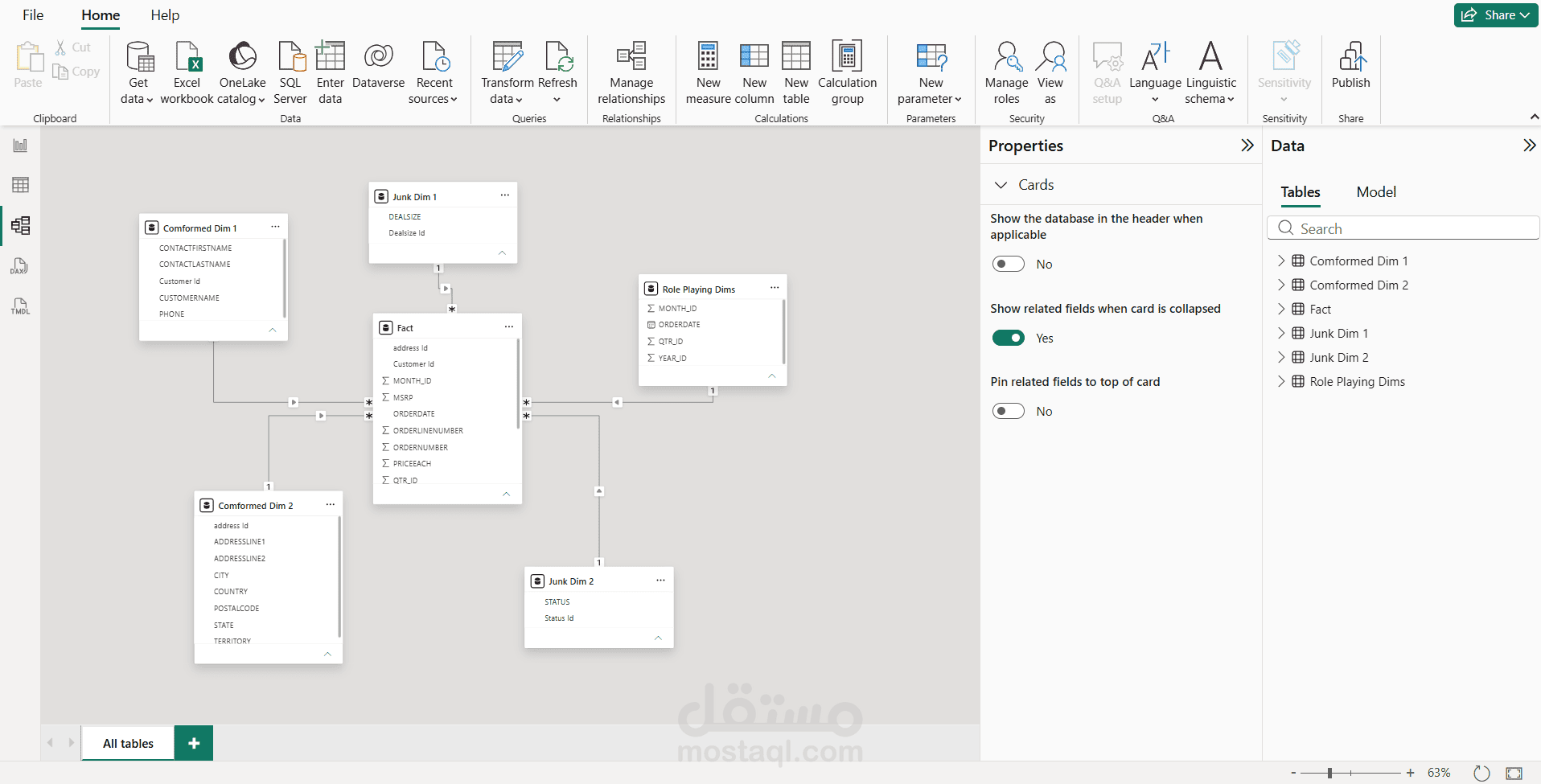This screenshot has height=784, width=1541.
Task: Click the Enter data icon
Action: point(330,56)
